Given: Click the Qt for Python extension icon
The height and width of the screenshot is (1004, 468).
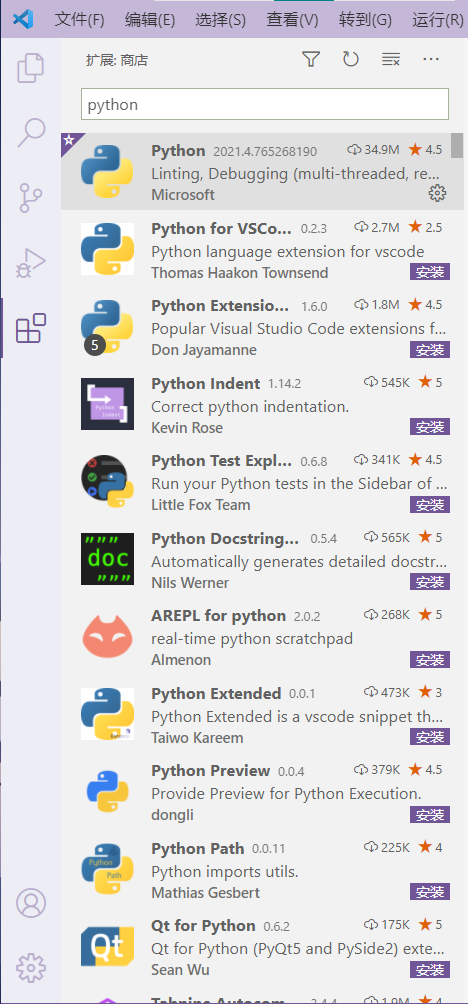Looking at the screenshot, I should [107, 946].
